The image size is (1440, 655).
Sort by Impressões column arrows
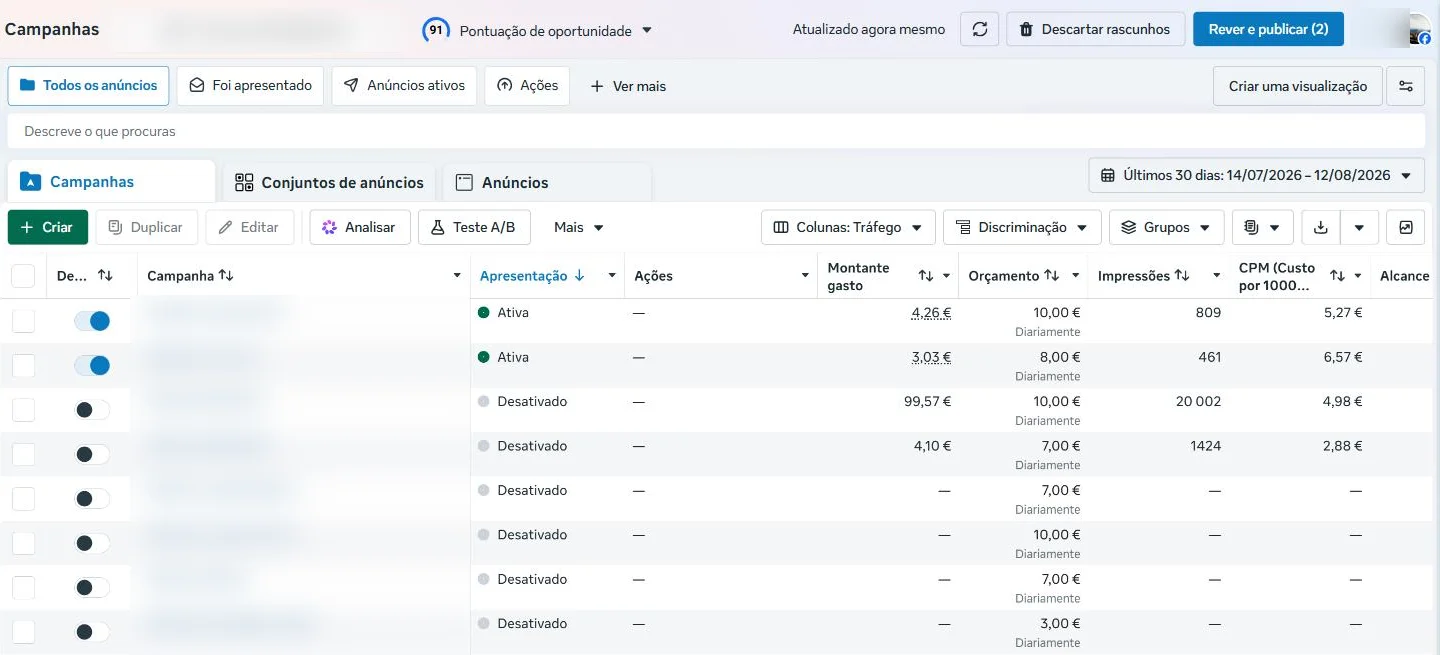[1182, 276]
